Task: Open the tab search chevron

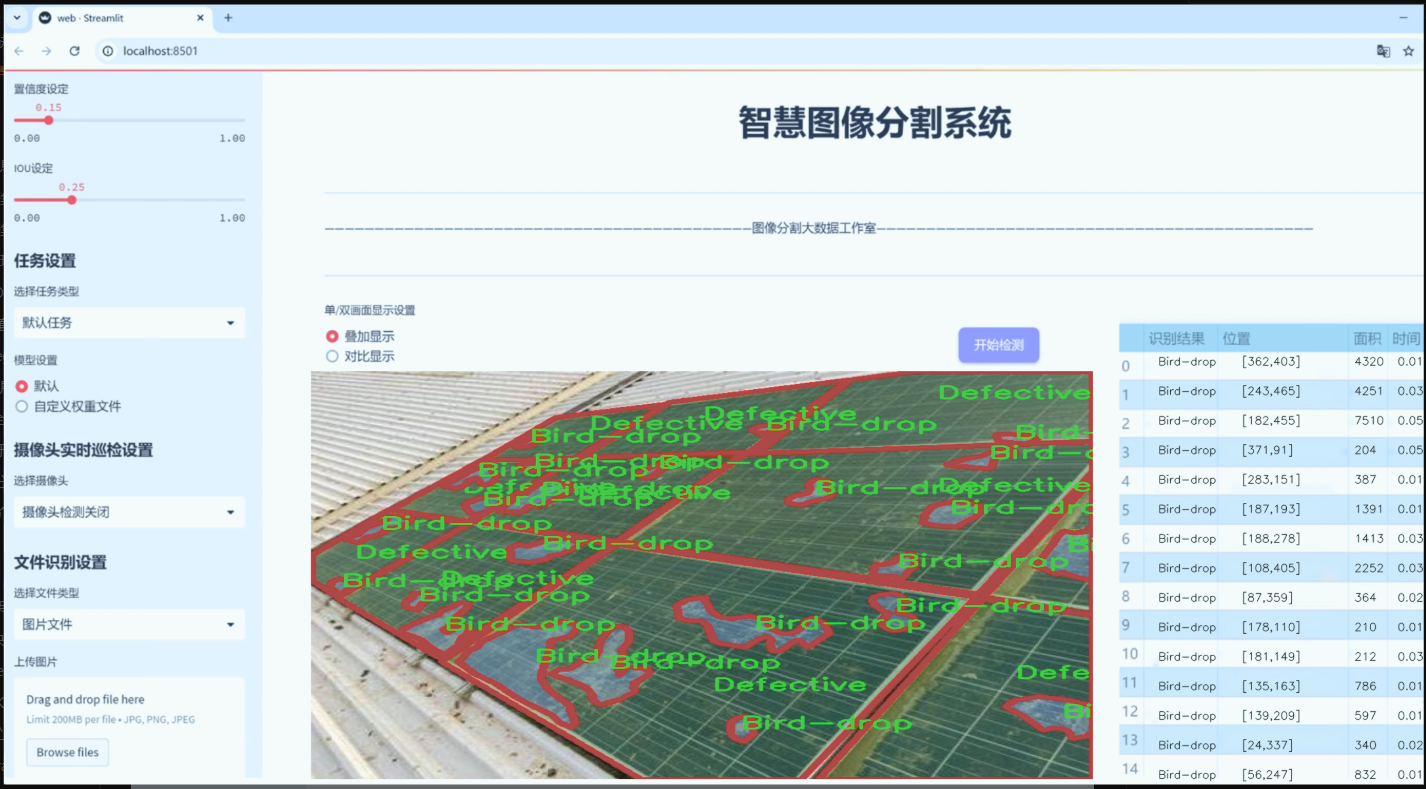Action: click(x=15, y=18)
